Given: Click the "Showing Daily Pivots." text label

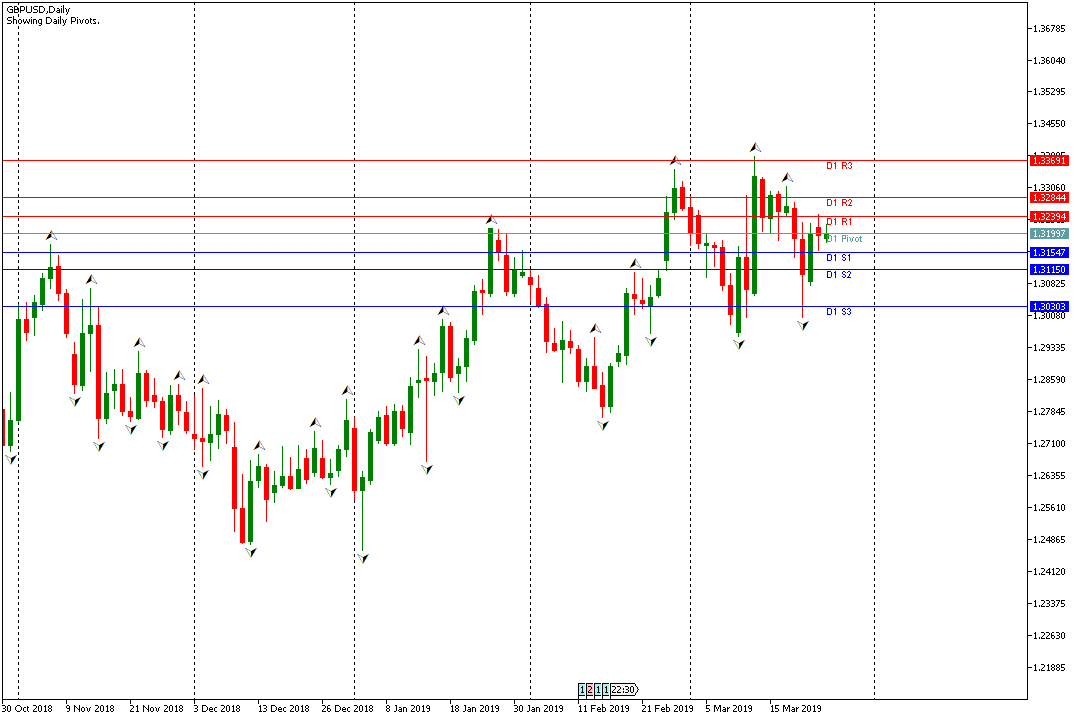Looking at the screenshot, I should click(x=53, y=21).
